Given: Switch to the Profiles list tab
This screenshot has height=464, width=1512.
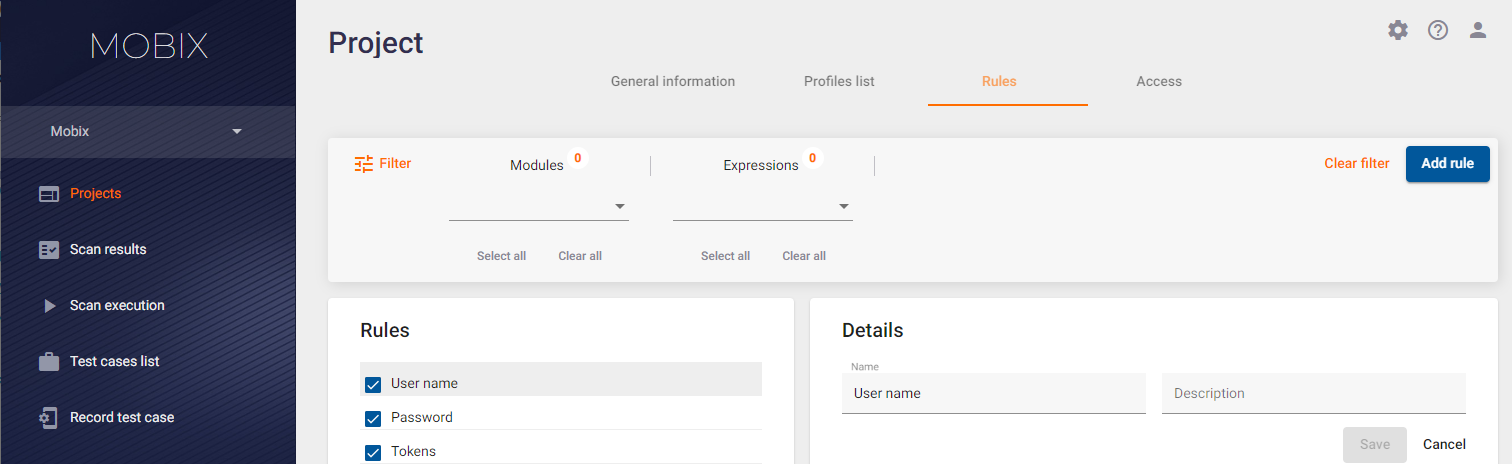Looking at the screenshot, I should (839, 82).
